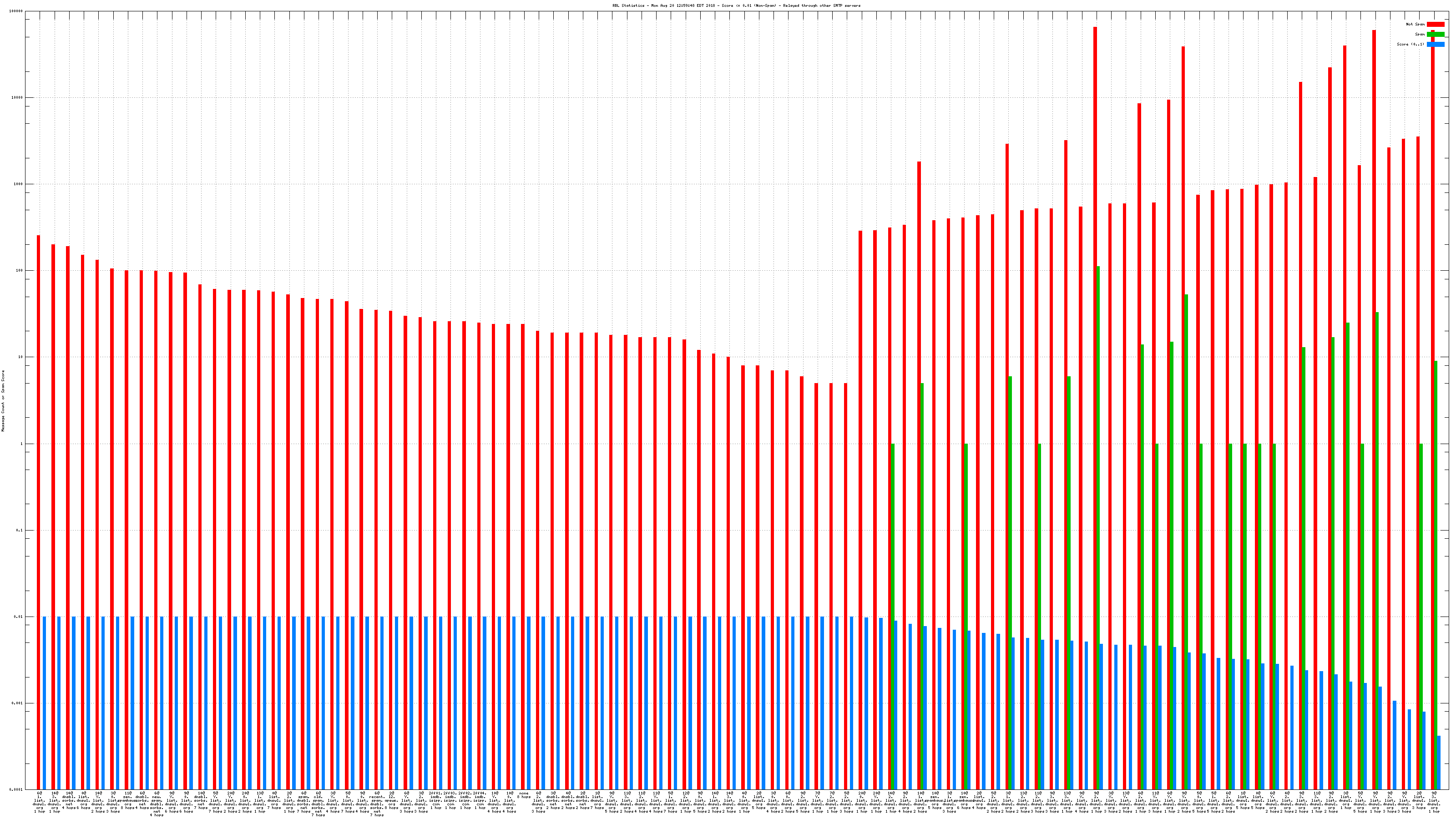The width and height of the screenshot is (1456, 819).
Task: Click the first x-axis label '6@ 1.list.dnswl.org 1 hop'
Action: pos(39,801)
